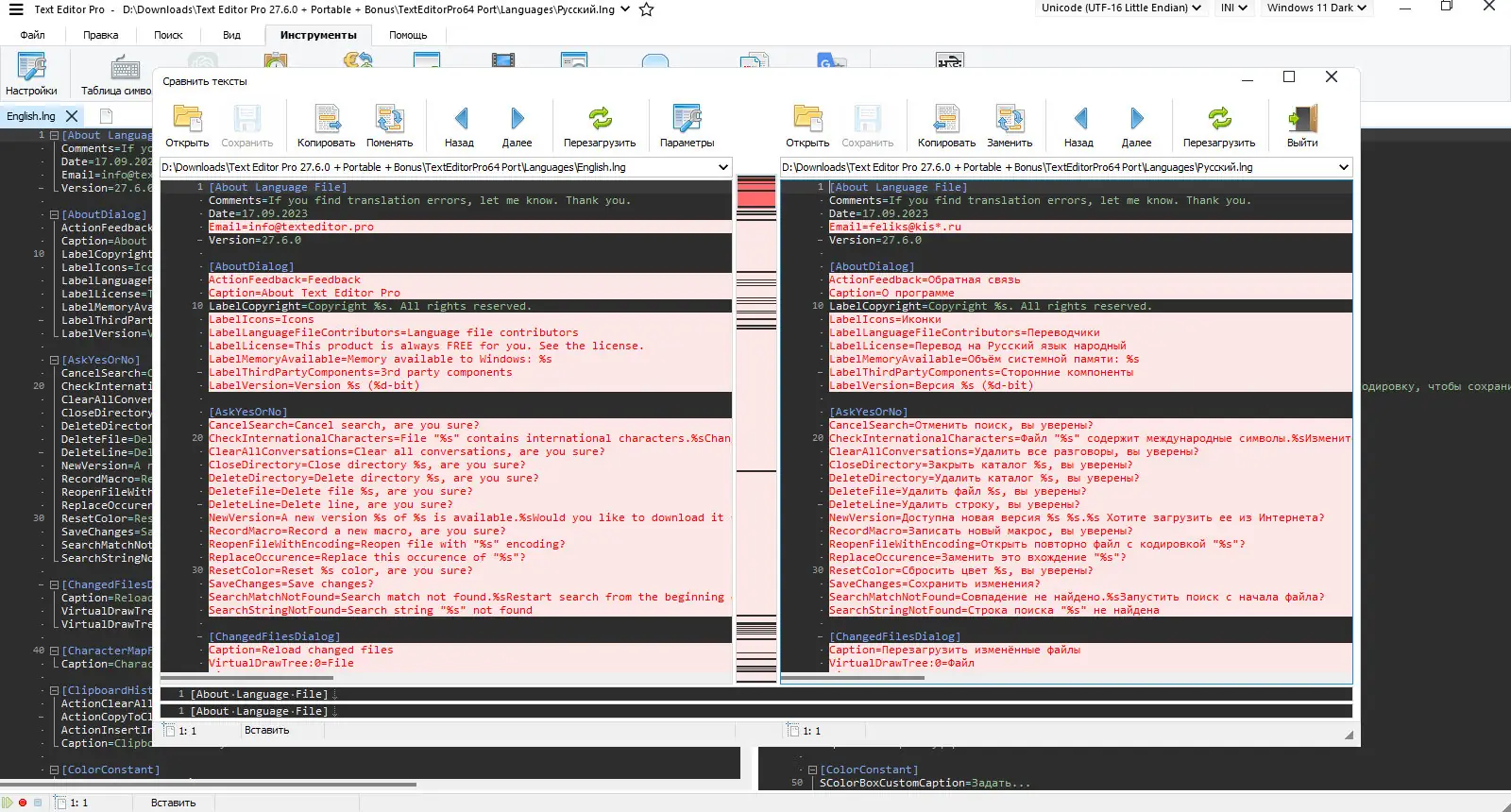Start macro playback in status bar
Image resolution: width=1511 pixels, height=812 pixels.
pos(8,803)
